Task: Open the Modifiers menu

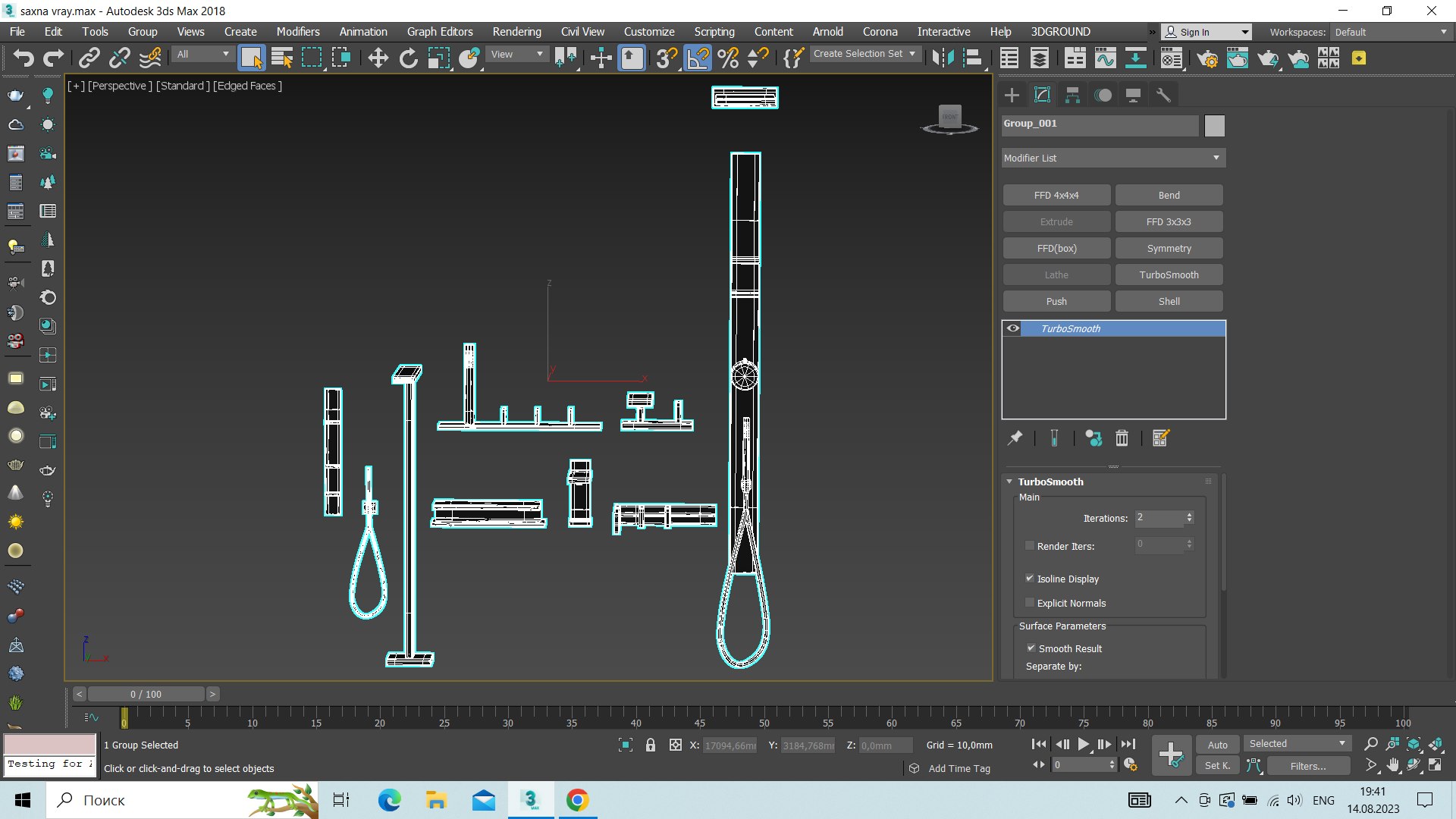Action: point(297,32)
